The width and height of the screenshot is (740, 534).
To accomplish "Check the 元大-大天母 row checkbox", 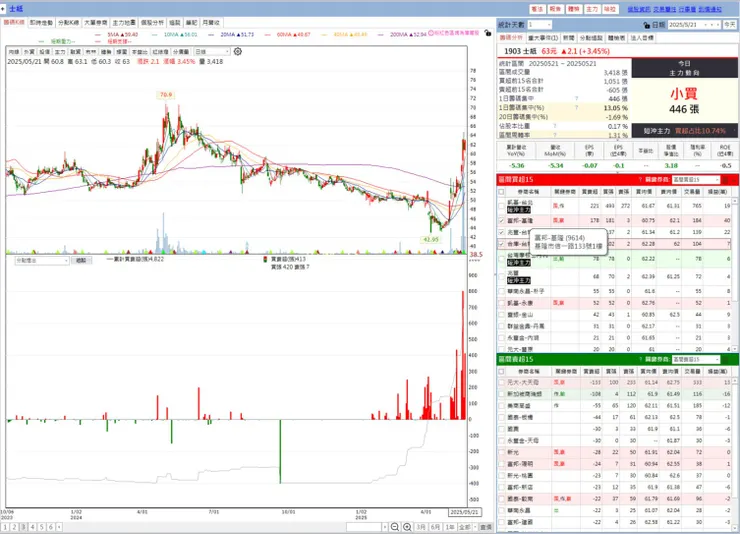I will tap(501, 382).
